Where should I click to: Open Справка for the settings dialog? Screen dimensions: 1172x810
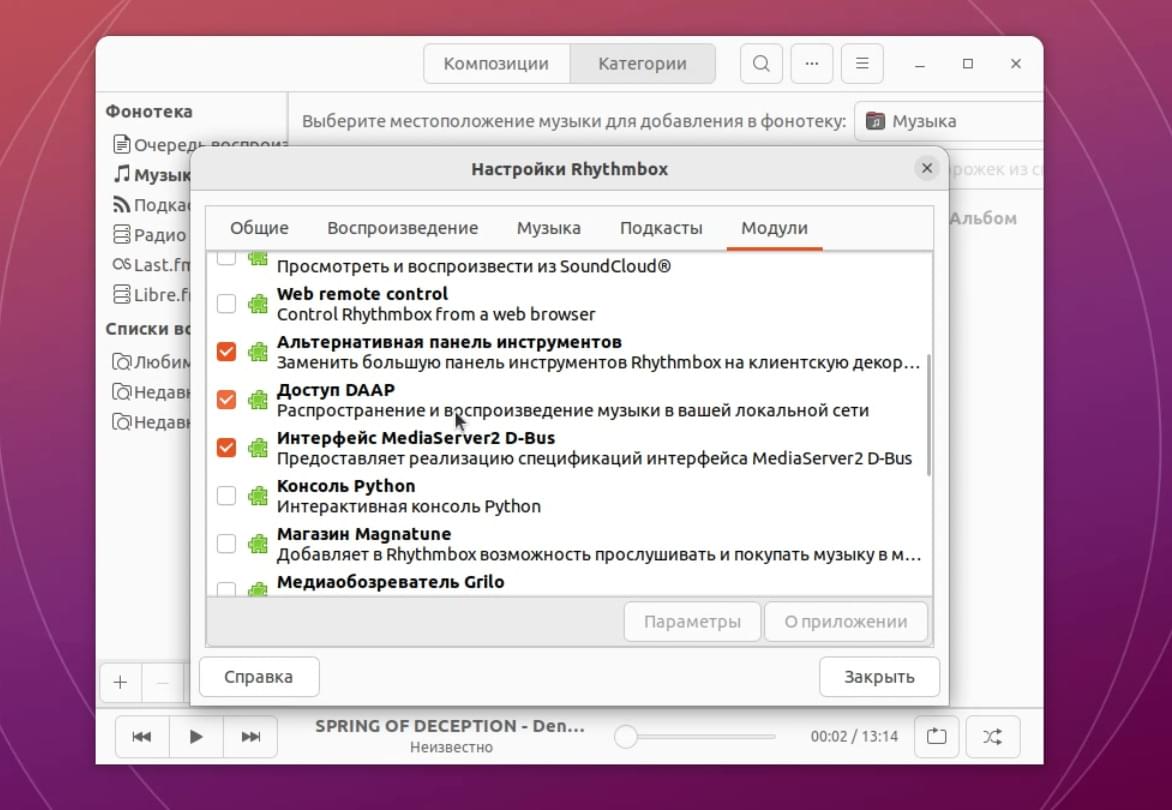[259, 677]
